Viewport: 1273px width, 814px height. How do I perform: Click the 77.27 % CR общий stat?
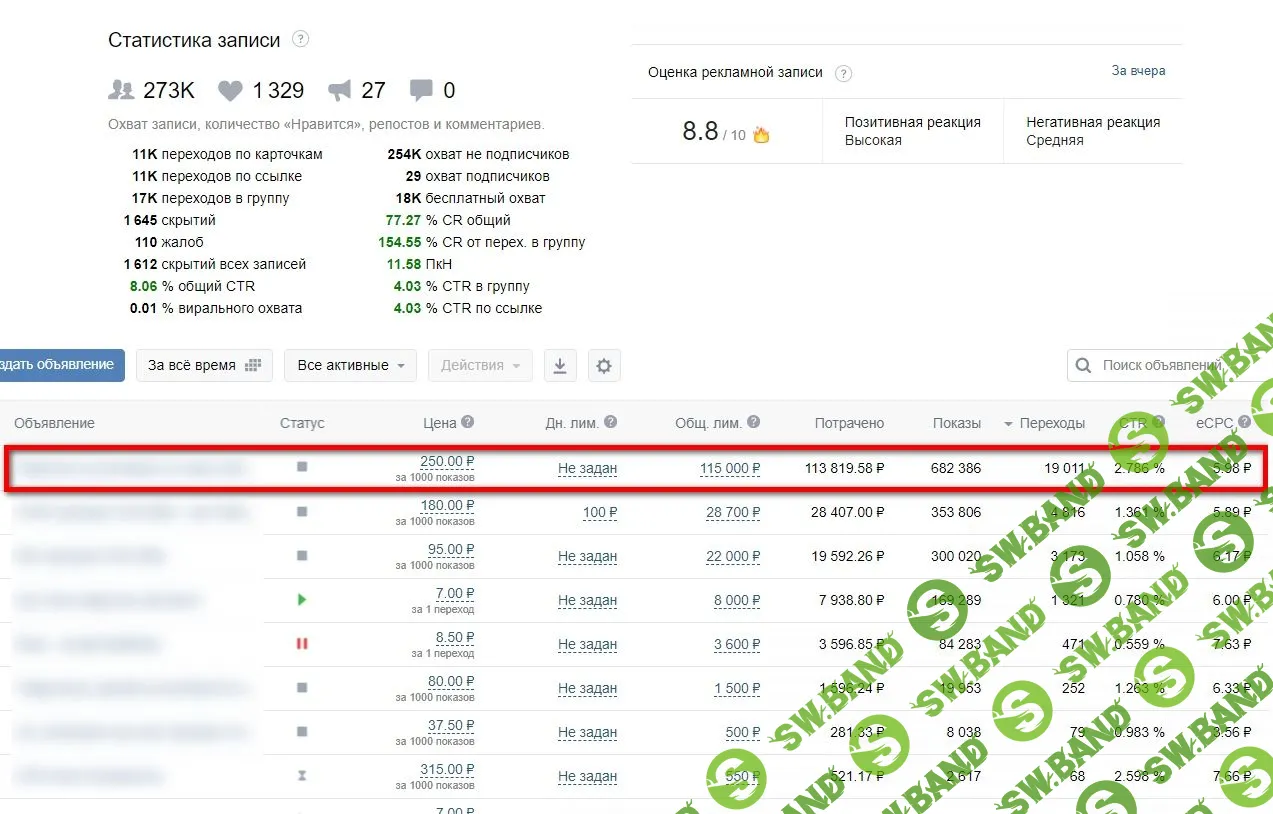coord(448,220)
